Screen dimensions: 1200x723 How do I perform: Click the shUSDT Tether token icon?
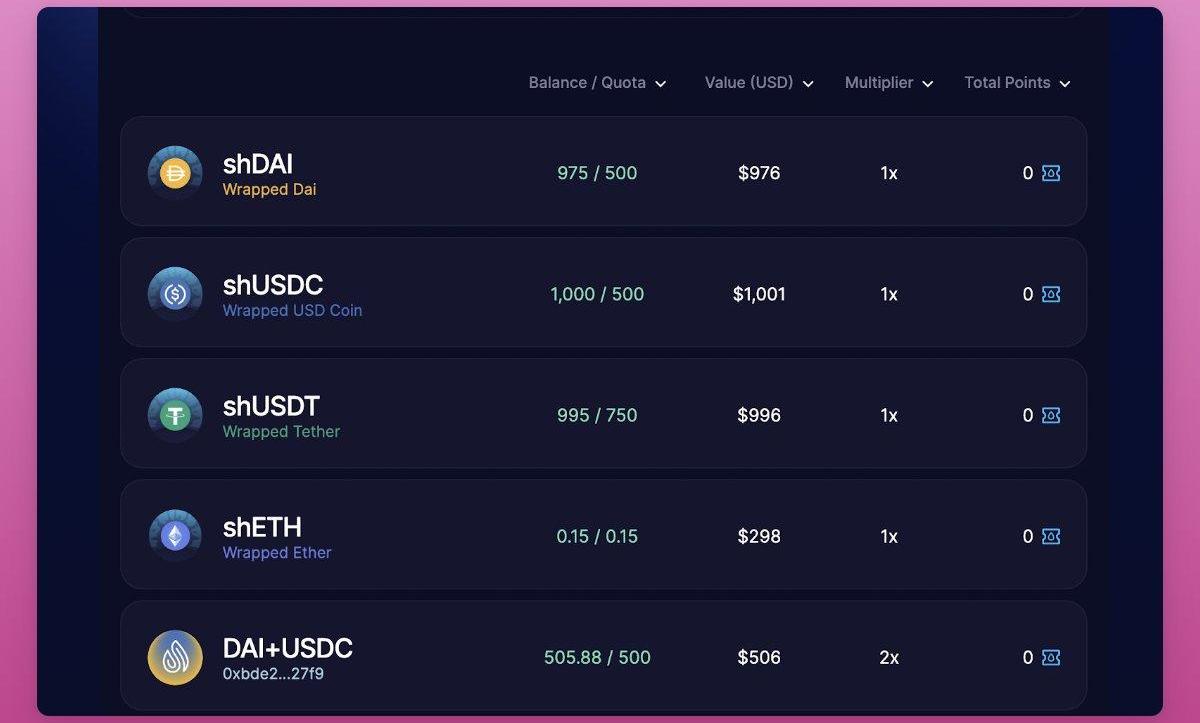175,415
